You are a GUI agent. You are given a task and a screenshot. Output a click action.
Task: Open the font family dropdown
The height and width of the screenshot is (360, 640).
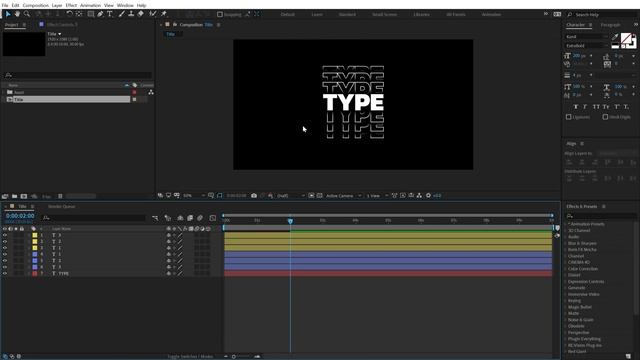click(587, 37)
